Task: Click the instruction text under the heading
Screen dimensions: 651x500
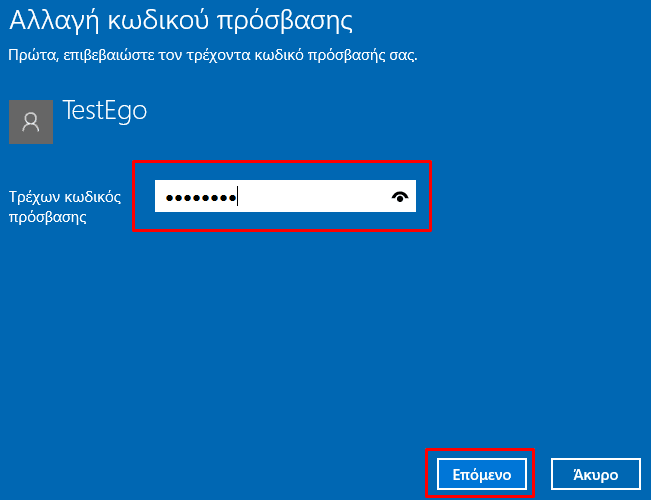Action: click(213, 55)
